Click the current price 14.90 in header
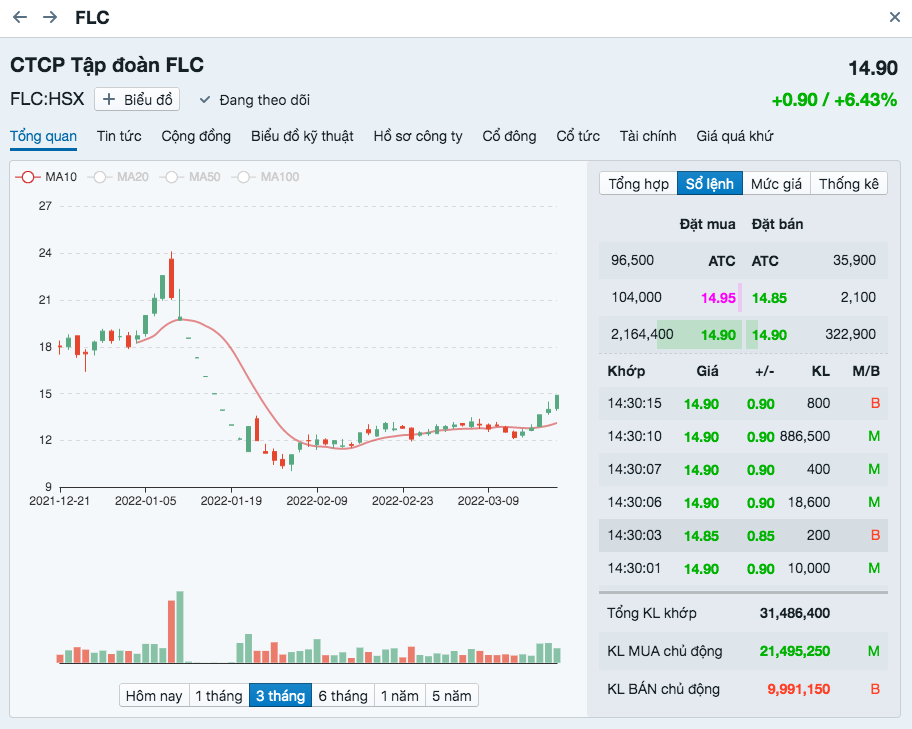 point(873,68)
